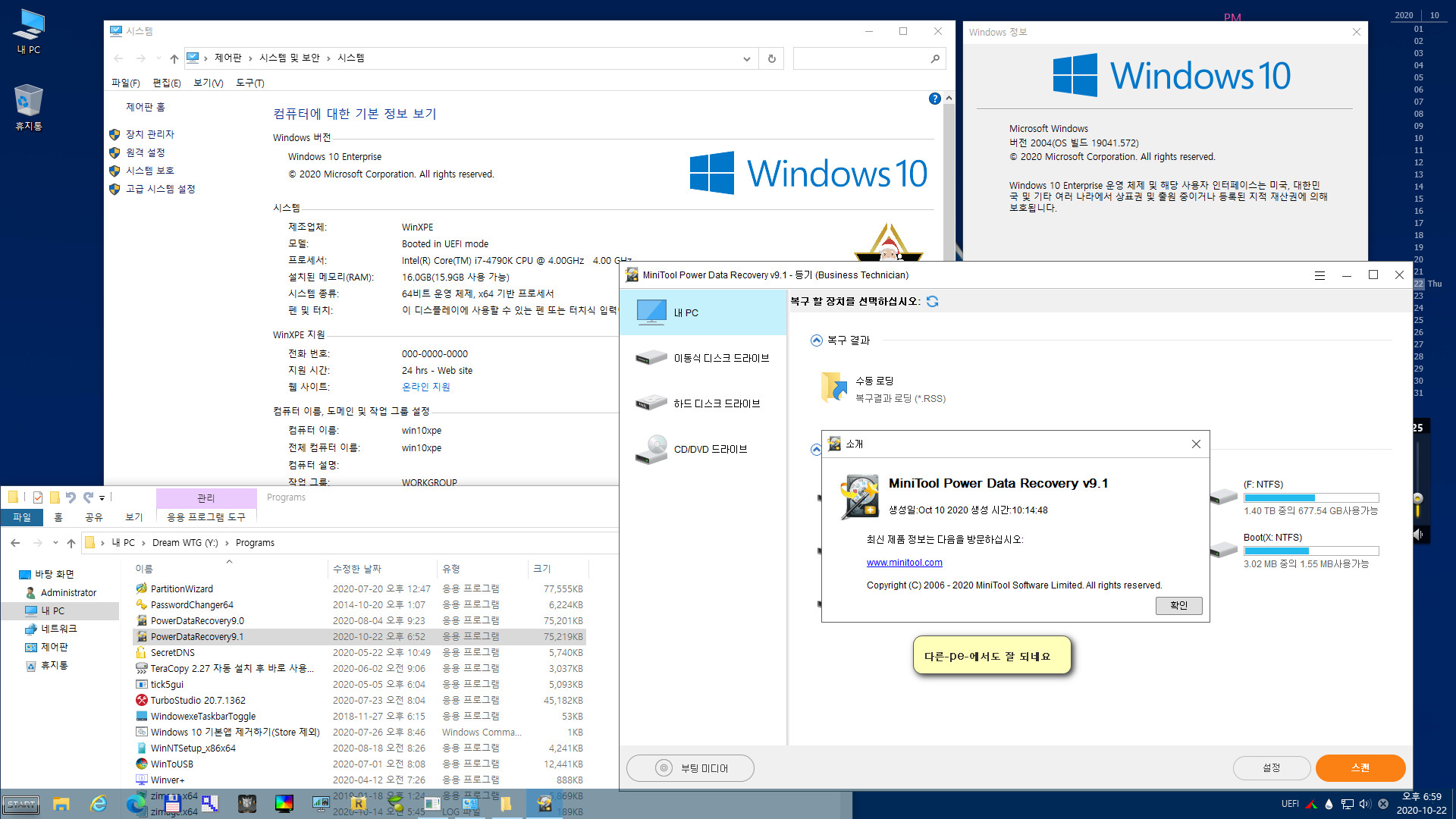1456x819 pixels.
Task: Click the F: NTFS drive icon
Action: pyautogui.click(x=1223, y=497)
